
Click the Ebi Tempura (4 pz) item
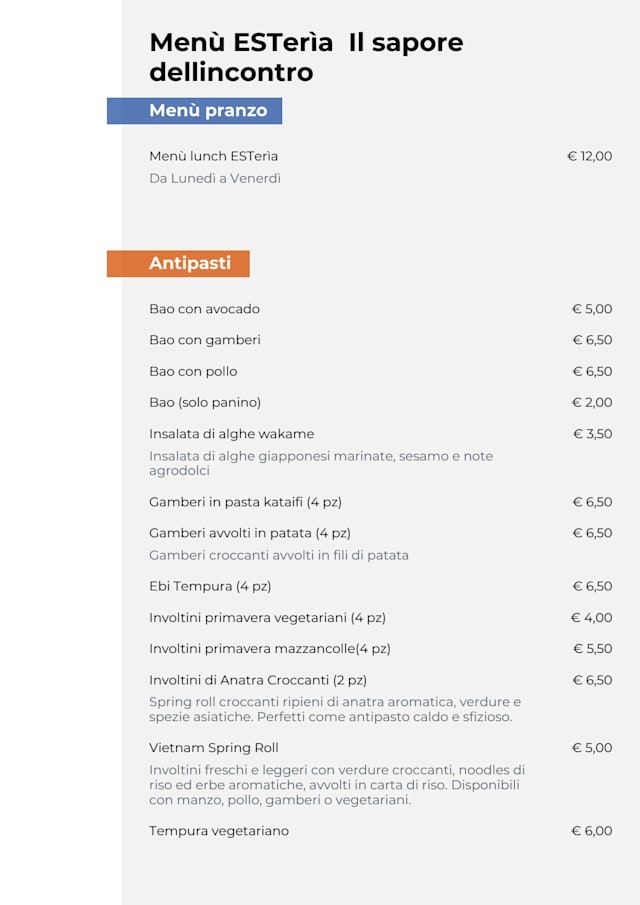tap(210, 586)
